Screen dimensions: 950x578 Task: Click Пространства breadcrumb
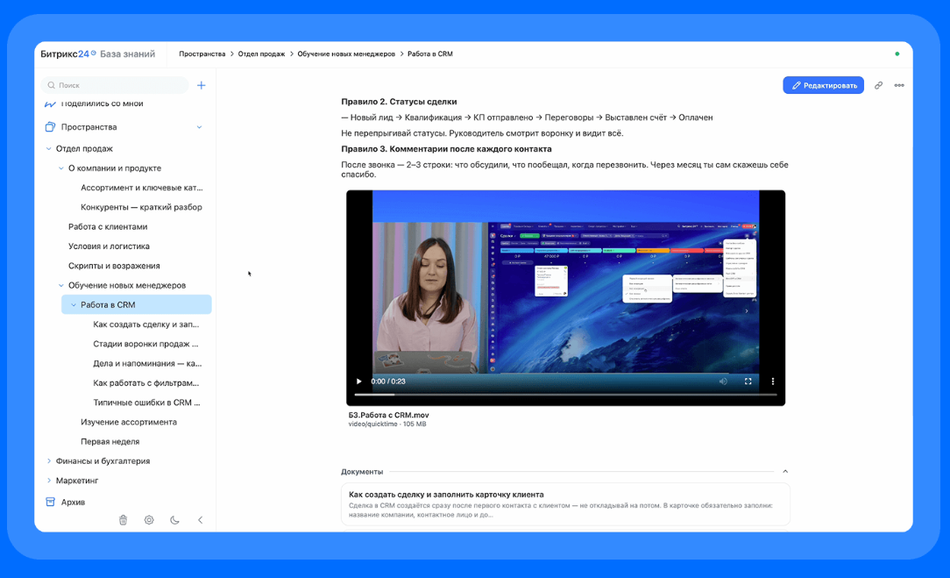(202, 54)
